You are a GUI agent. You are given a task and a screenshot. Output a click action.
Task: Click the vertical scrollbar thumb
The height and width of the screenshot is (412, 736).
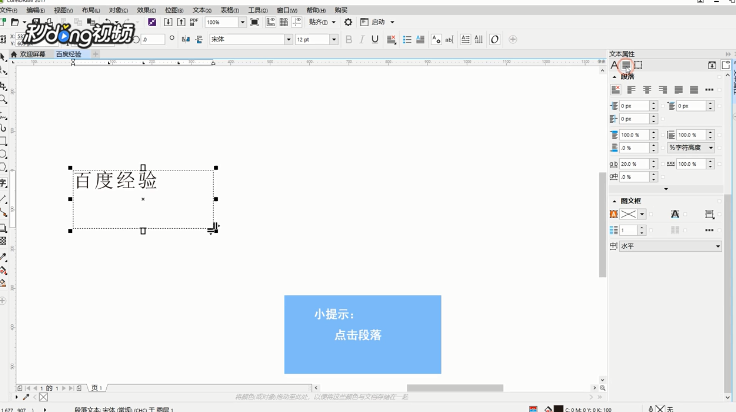pyautogui.click(x=602, y=225)
